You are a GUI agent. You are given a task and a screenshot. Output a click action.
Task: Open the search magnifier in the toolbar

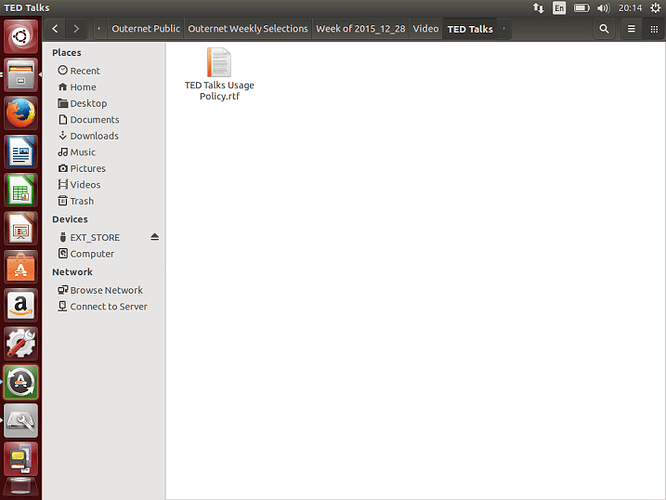point(604,29)
